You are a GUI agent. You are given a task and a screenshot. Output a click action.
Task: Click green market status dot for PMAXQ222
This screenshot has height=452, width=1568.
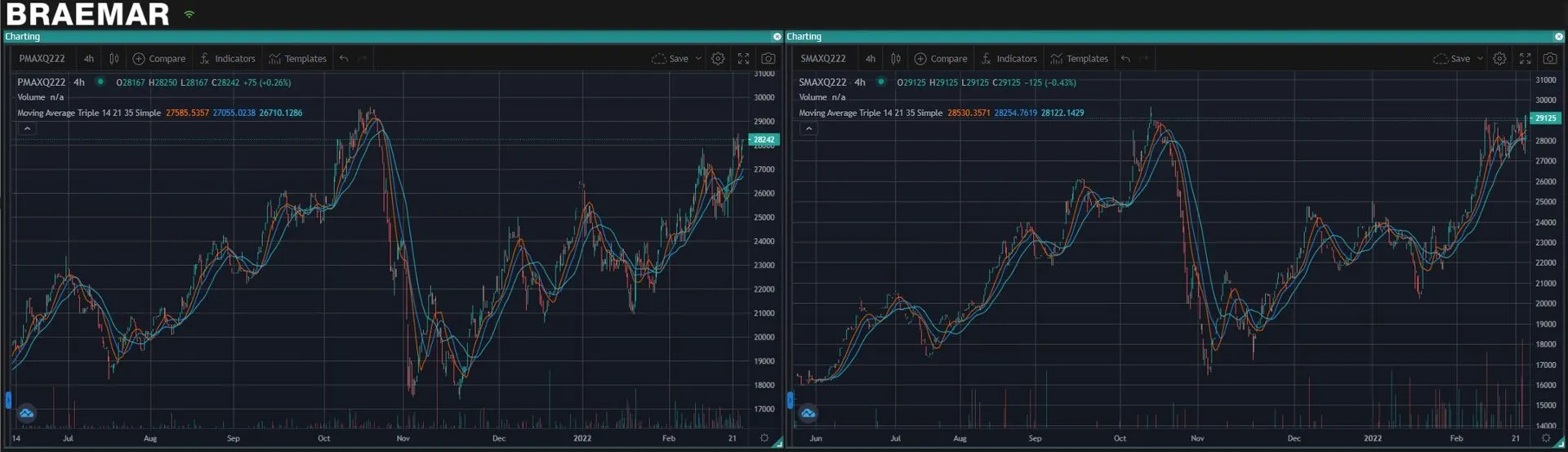point(100,82)
